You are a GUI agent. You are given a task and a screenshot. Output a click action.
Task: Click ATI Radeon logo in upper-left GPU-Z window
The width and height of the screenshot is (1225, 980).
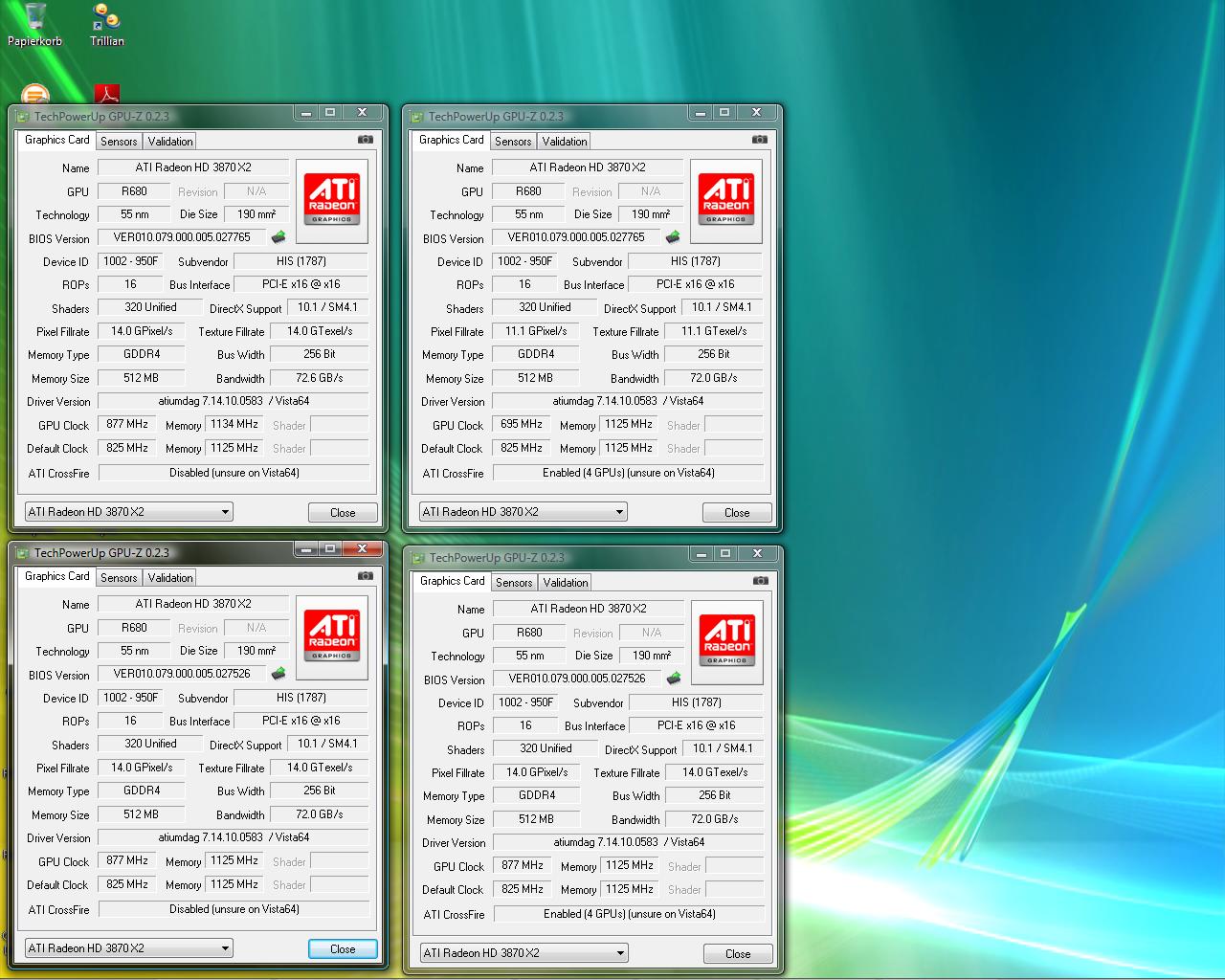(332, 200)
